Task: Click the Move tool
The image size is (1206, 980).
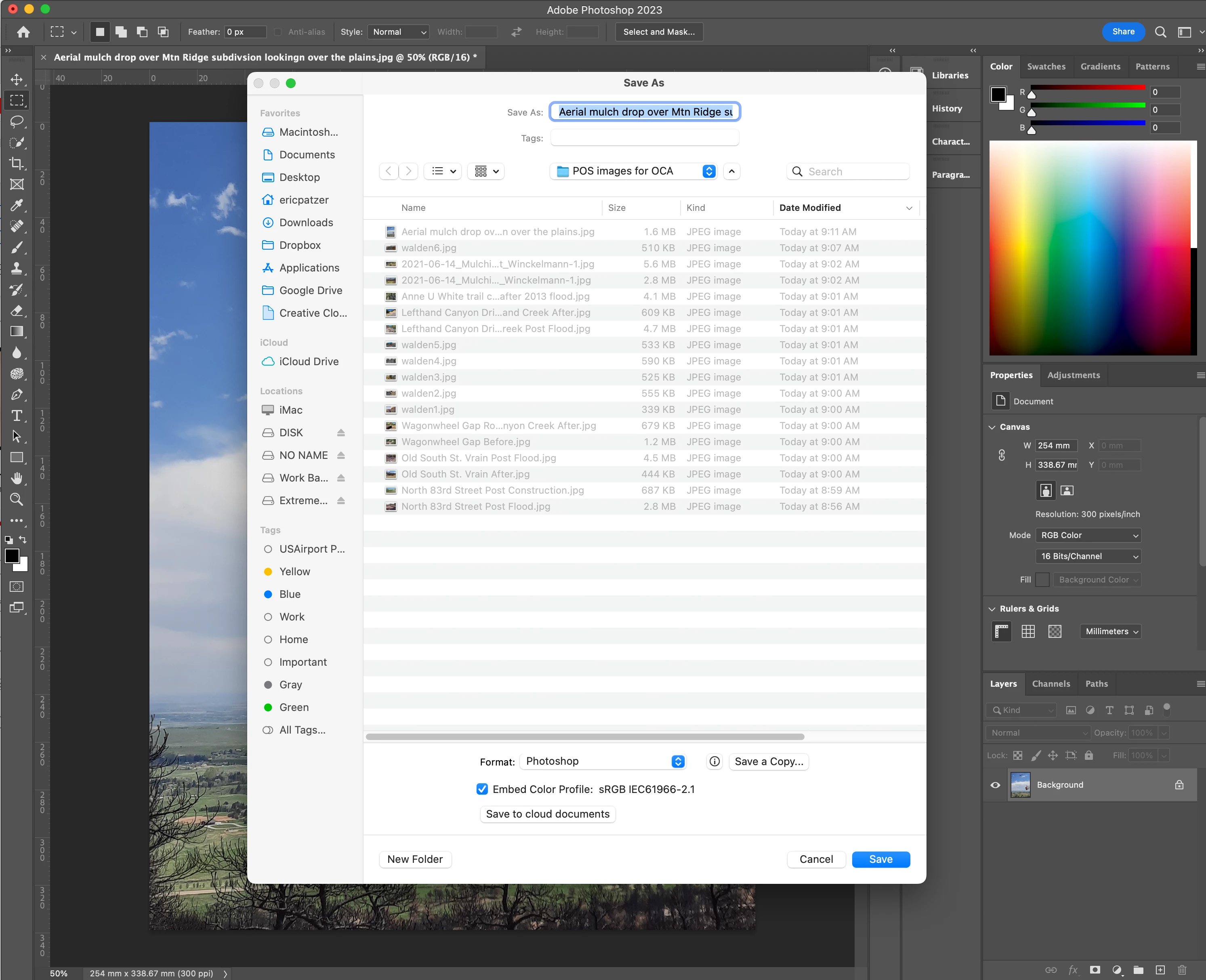Action: (17, 80)
